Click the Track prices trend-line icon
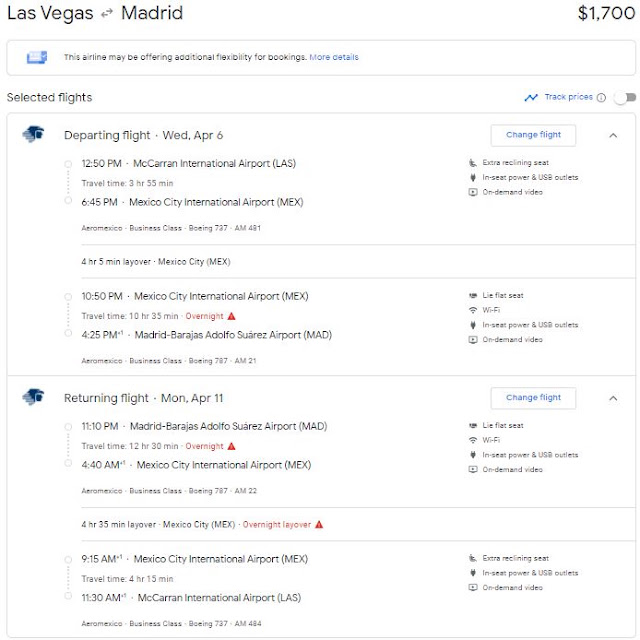This screenshot has height=640, width=640. (x=531, y=98)
